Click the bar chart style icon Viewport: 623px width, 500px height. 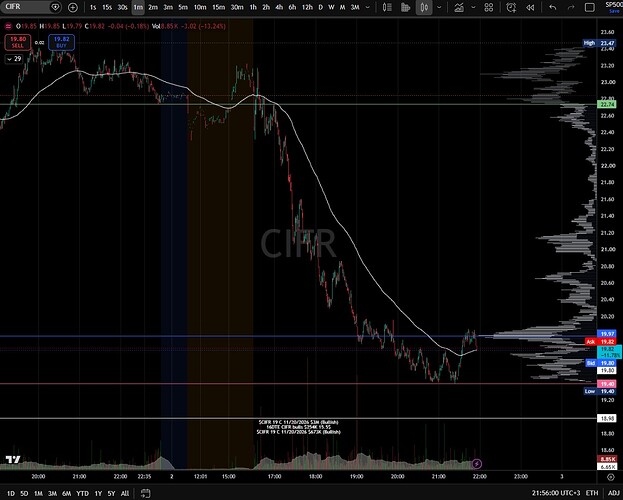click(406, 7)
